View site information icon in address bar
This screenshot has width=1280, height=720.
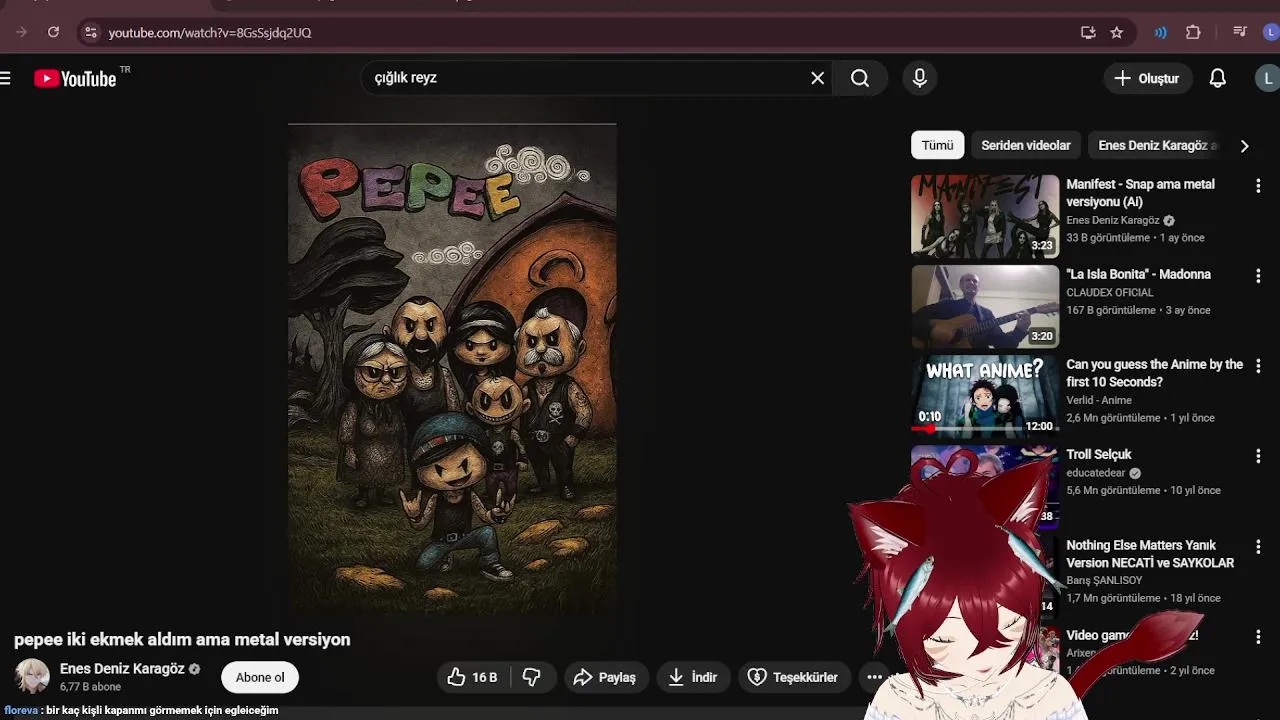click(x=90, y=32)
